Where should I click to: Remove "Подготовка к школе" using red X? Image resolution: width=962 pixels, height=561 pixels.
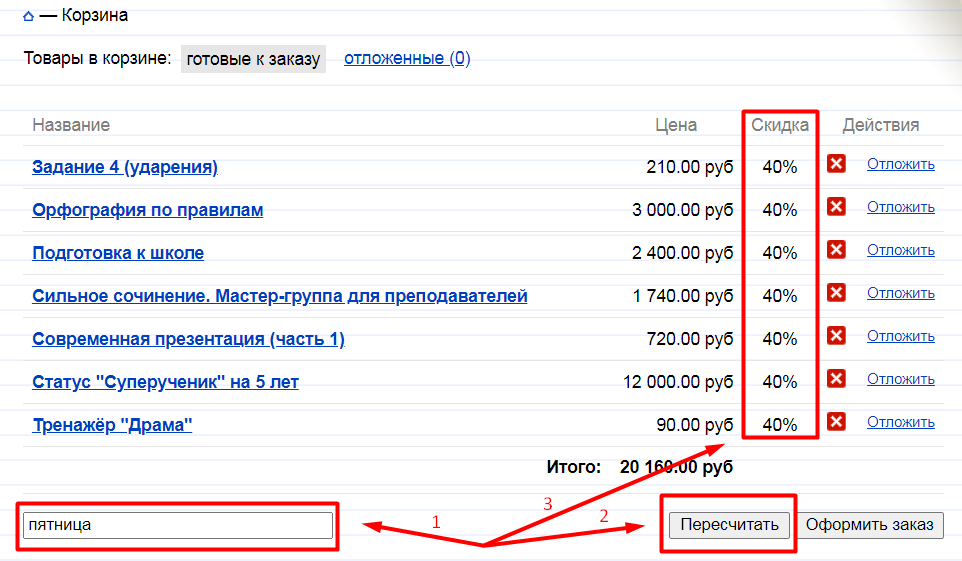click(x=837, y=250)
